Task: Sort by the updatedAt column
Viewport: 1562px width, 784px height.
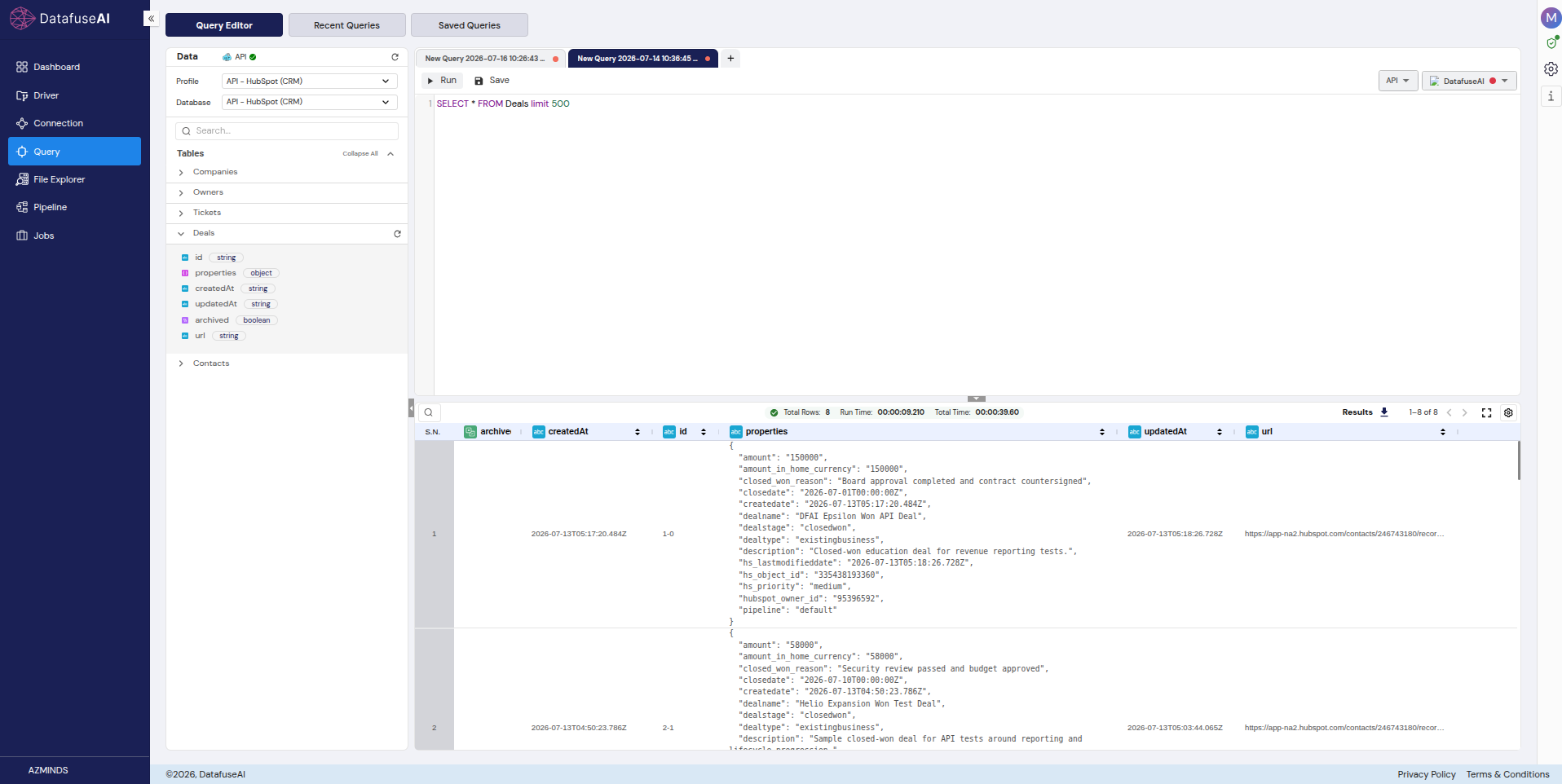Action: [1220, 432]
